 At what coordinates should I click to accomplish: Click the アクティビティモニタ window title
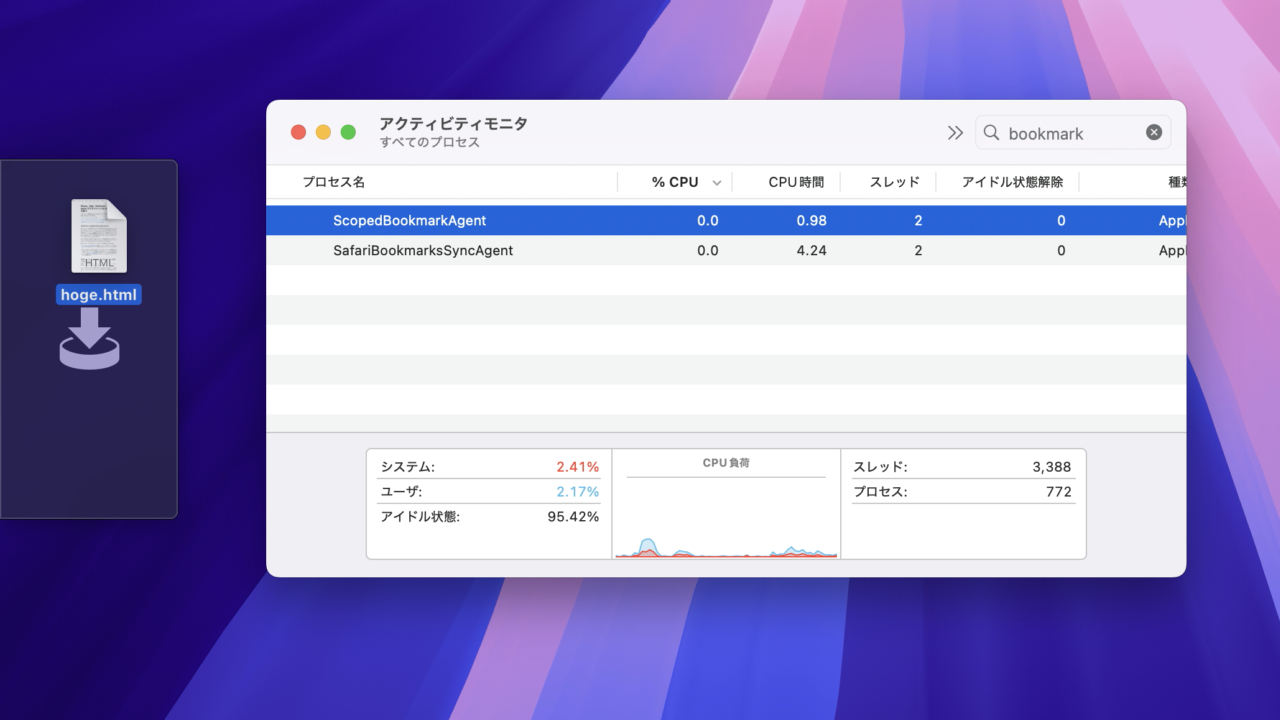453,124
